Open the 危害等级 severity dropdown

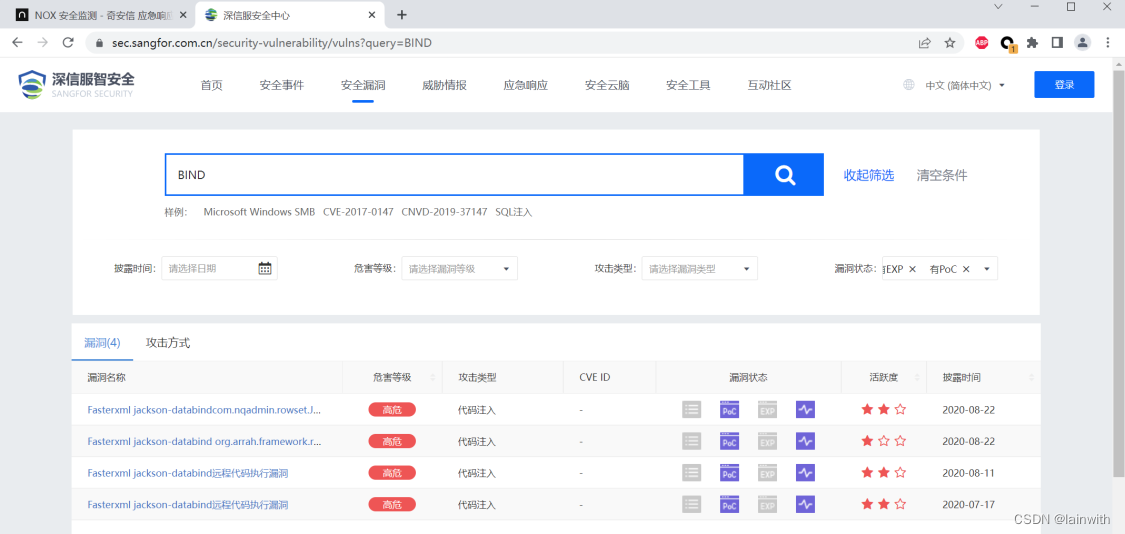(x=459, y=268)
